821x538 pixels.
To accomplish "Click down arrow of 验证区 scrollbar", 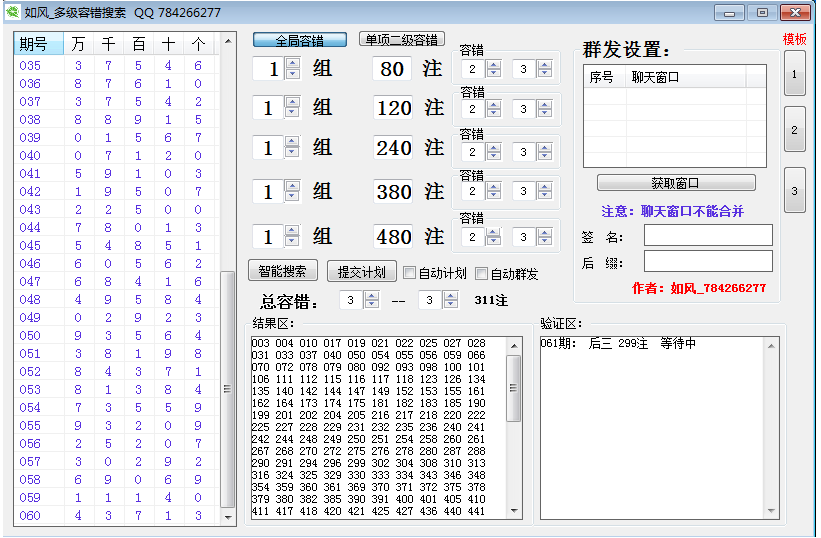I will [771, 510].
